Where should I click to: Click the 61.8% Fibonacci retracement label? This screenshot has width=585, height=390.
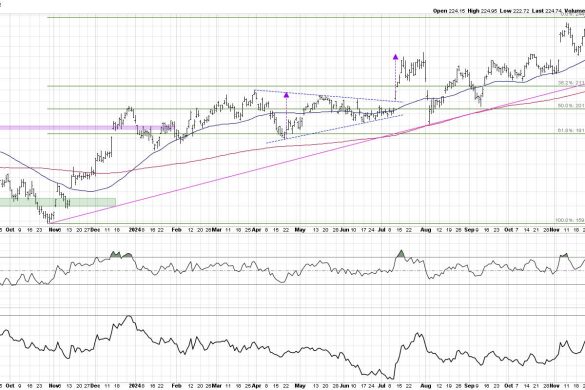pos(571,131)
